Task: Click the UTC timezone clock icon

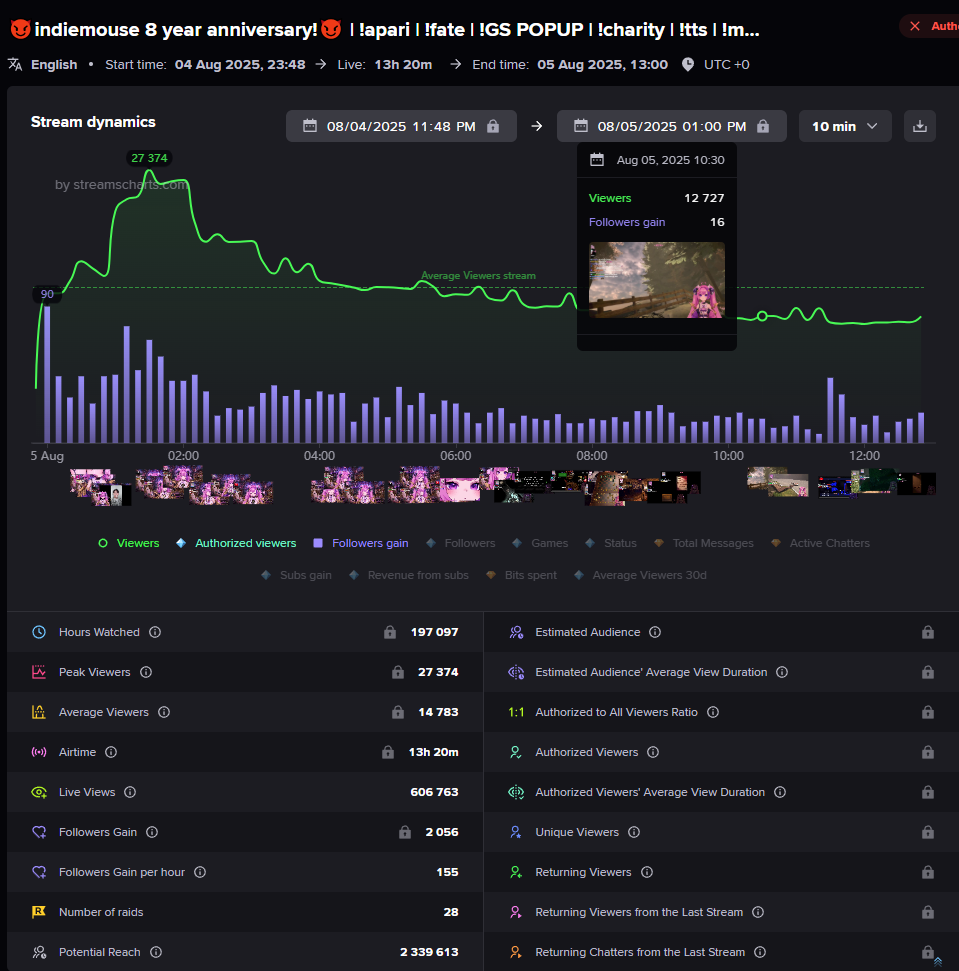Action: (x=688, y=64)
